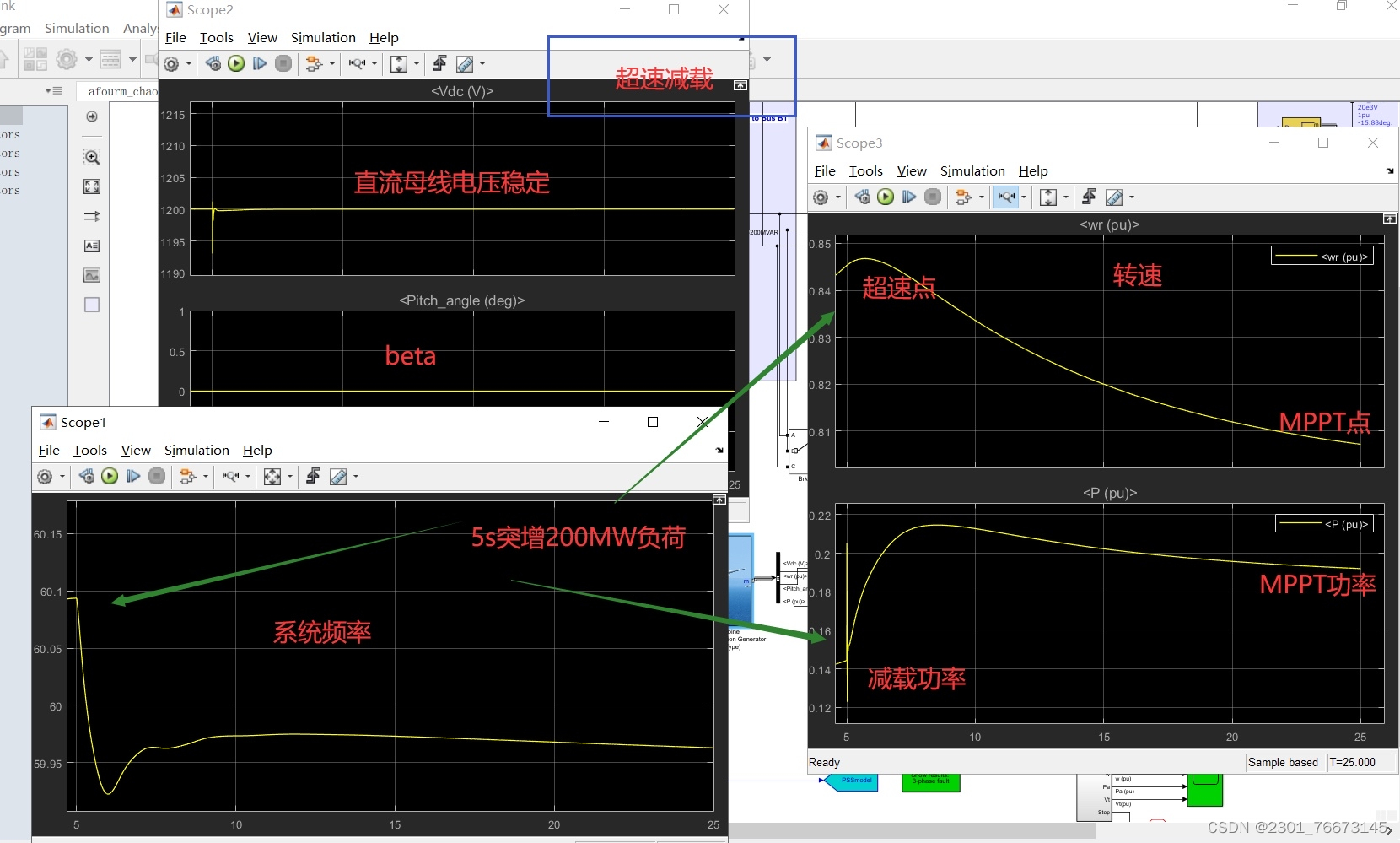Open Scope3 File menu
The height and width of the screenshot is (843, 1400).
tap(825, 171)
